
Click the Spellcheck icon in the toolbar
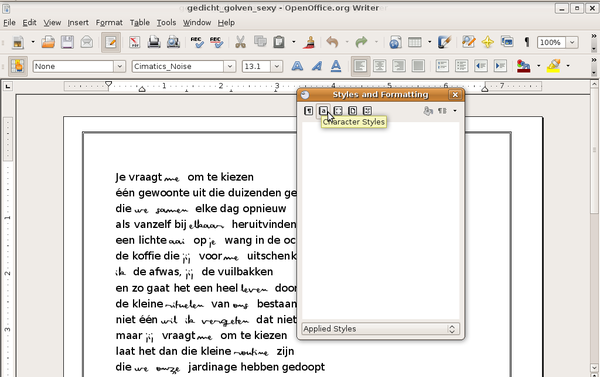click(197, 42)
